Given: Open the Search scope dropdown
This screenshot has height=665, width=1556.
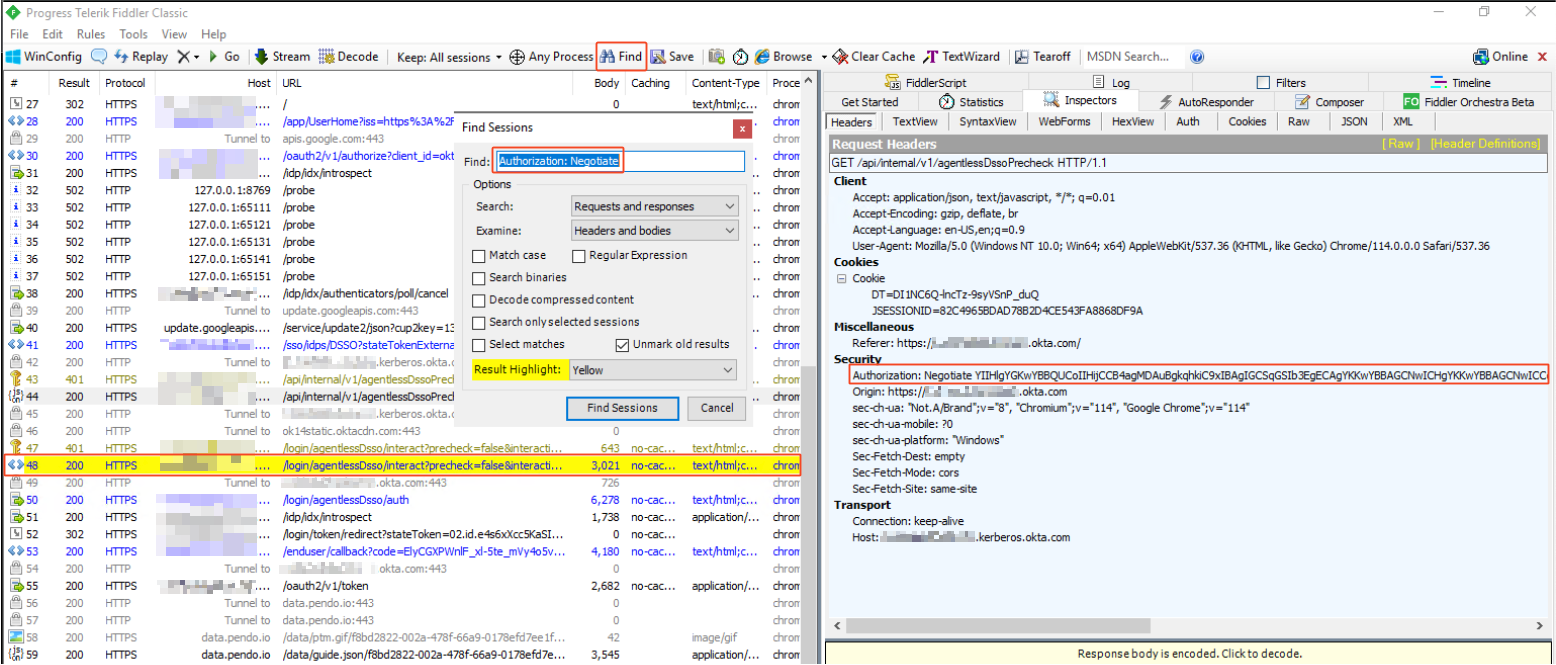Looking at the screenshot, I should coord(655,206).
